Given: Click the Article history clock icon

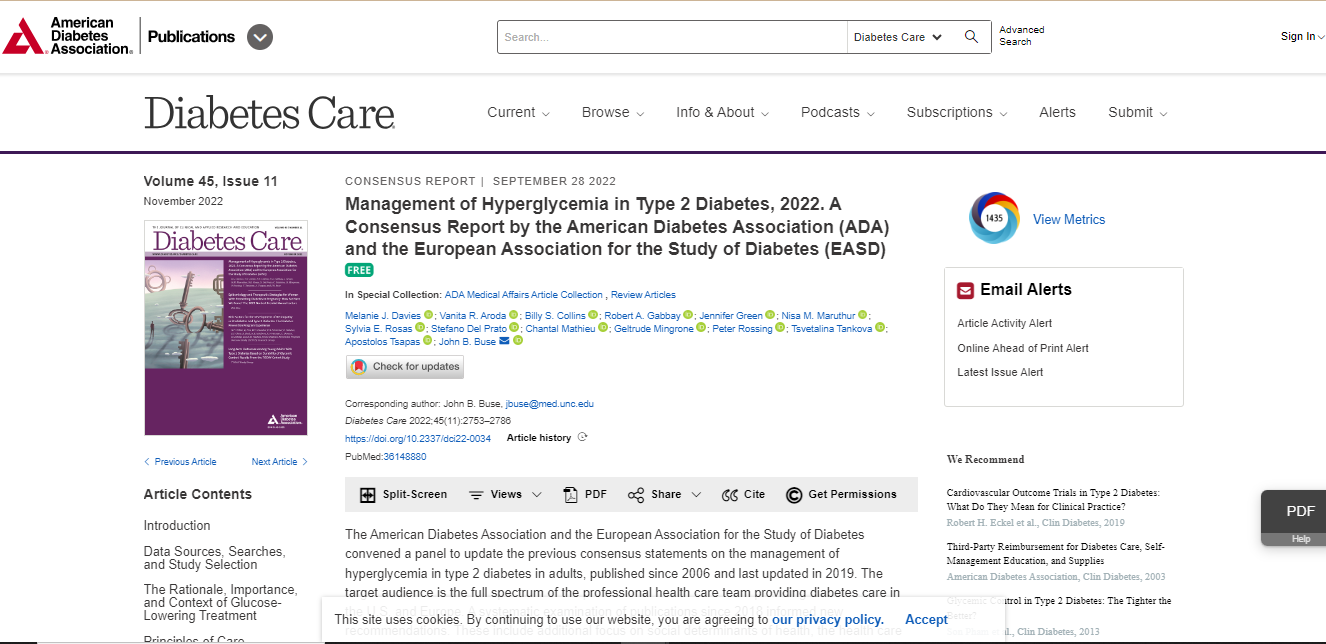Looking at the screenshot, I should coord(580,437).
